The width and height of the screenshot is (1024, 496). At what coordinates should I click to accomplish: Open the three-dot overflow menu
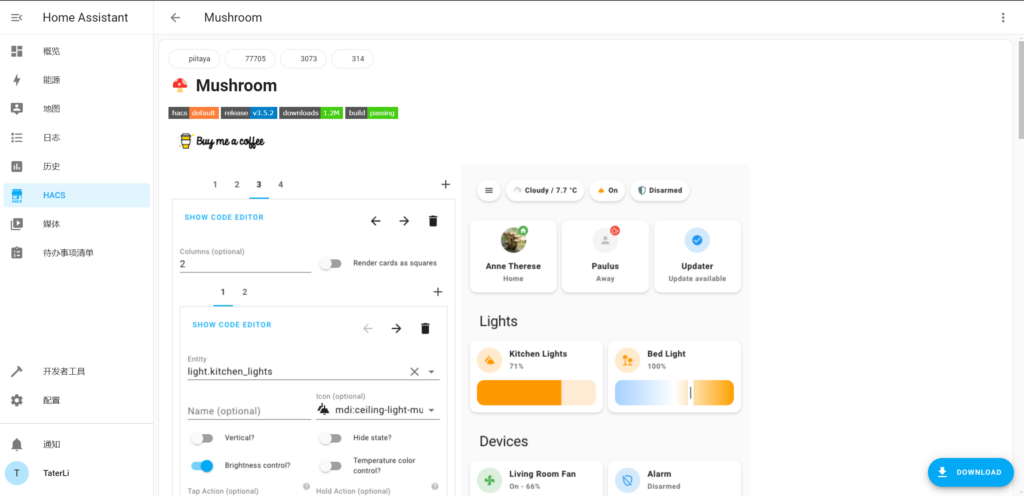pos(1003,18)
